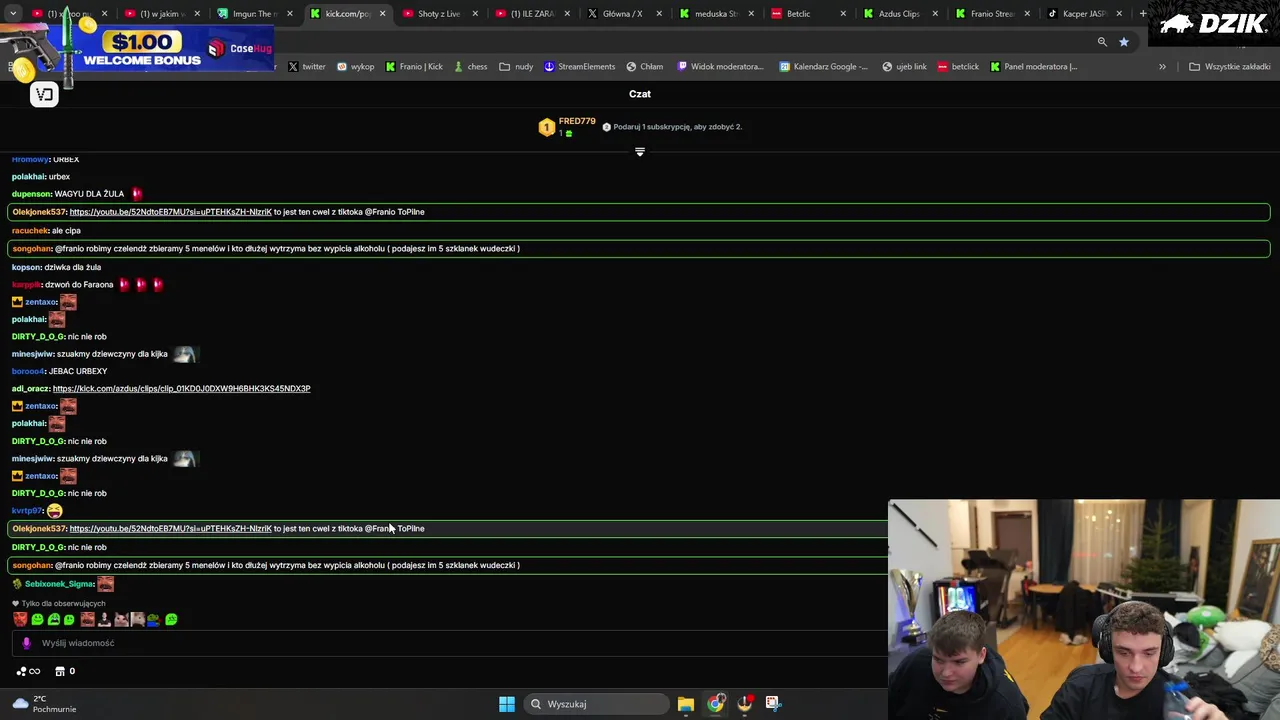Image resolution: width=1280 pixels, height=720 pixels.
Task: Open the shop icon showing 0
Action: (x=65, y=671)
